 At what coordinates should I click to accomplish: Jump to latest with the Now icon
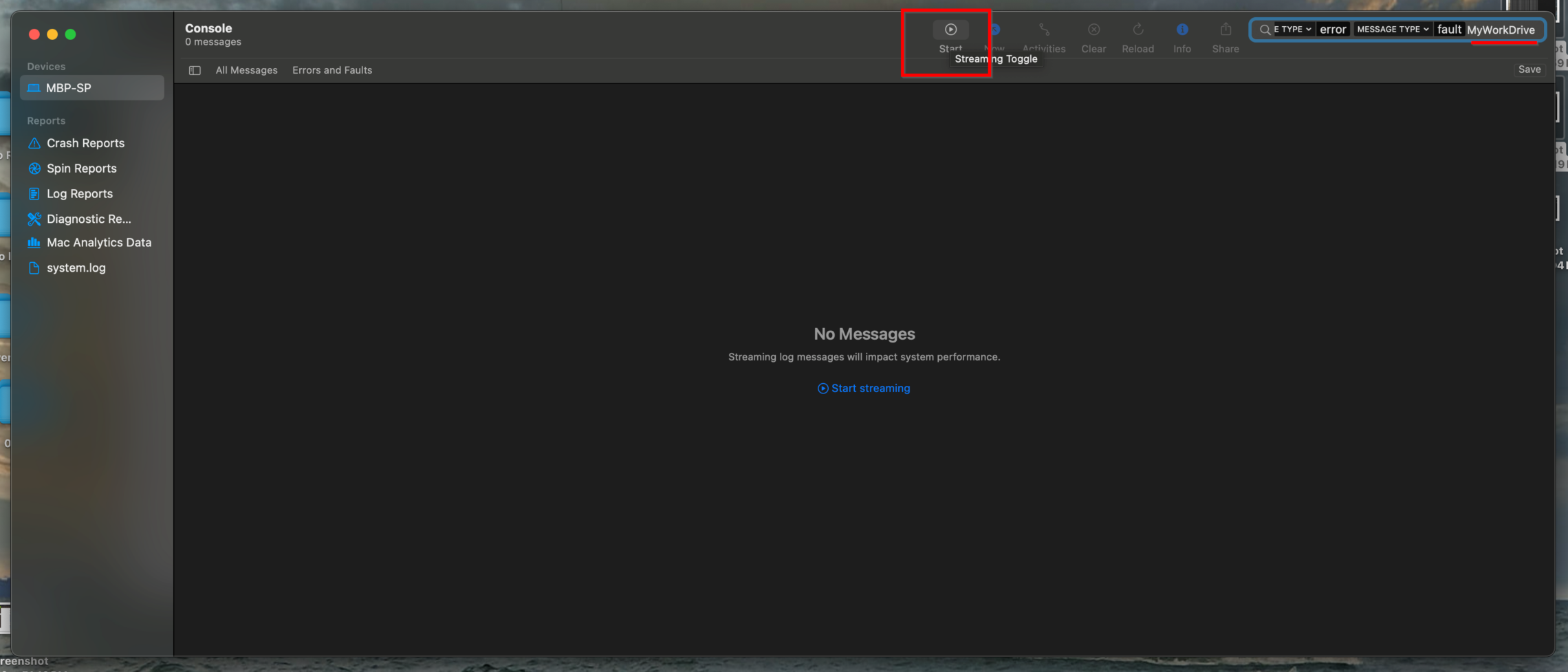coord(995,30)
